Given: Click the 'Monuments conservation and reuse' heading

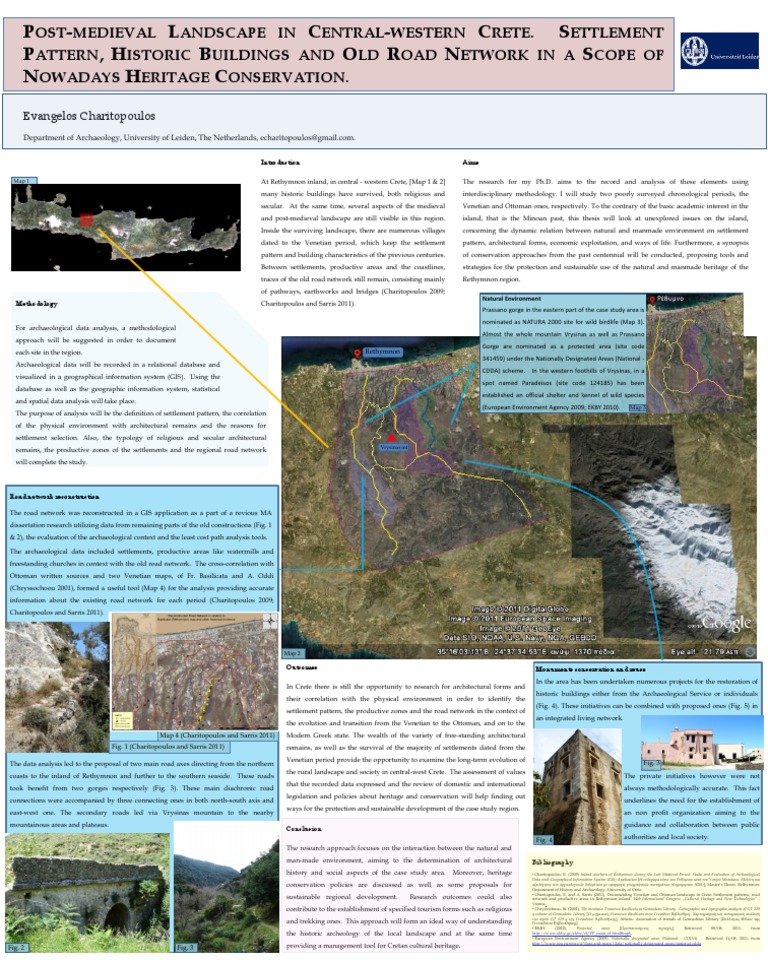Looking at the screenshot, I should coord(590,669).
